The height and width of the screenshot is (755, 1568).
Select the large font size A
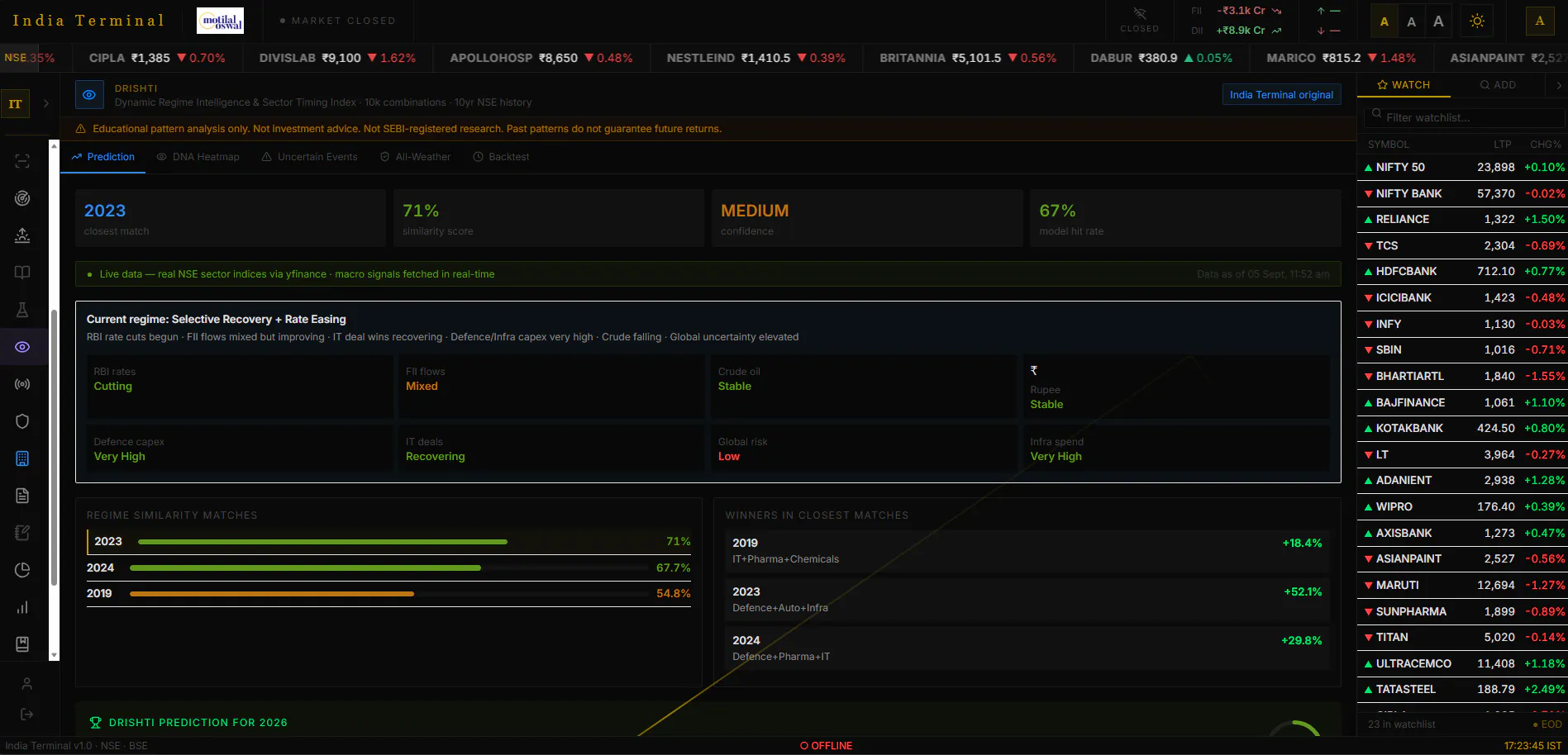[x=1438, y=21]
